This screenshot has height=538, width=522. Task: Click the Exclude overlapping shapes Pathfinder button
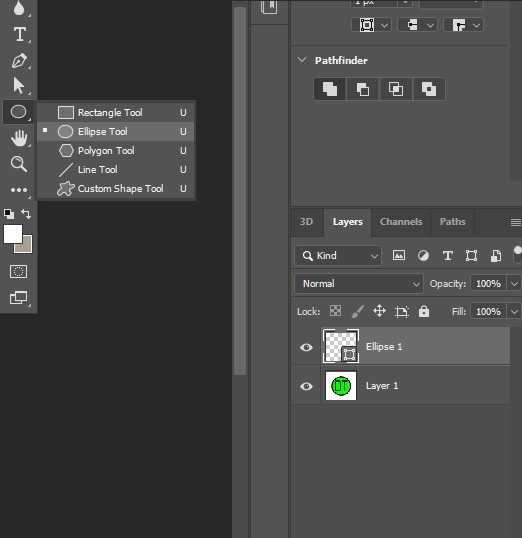pyautogui.click(x=429, y=89)
